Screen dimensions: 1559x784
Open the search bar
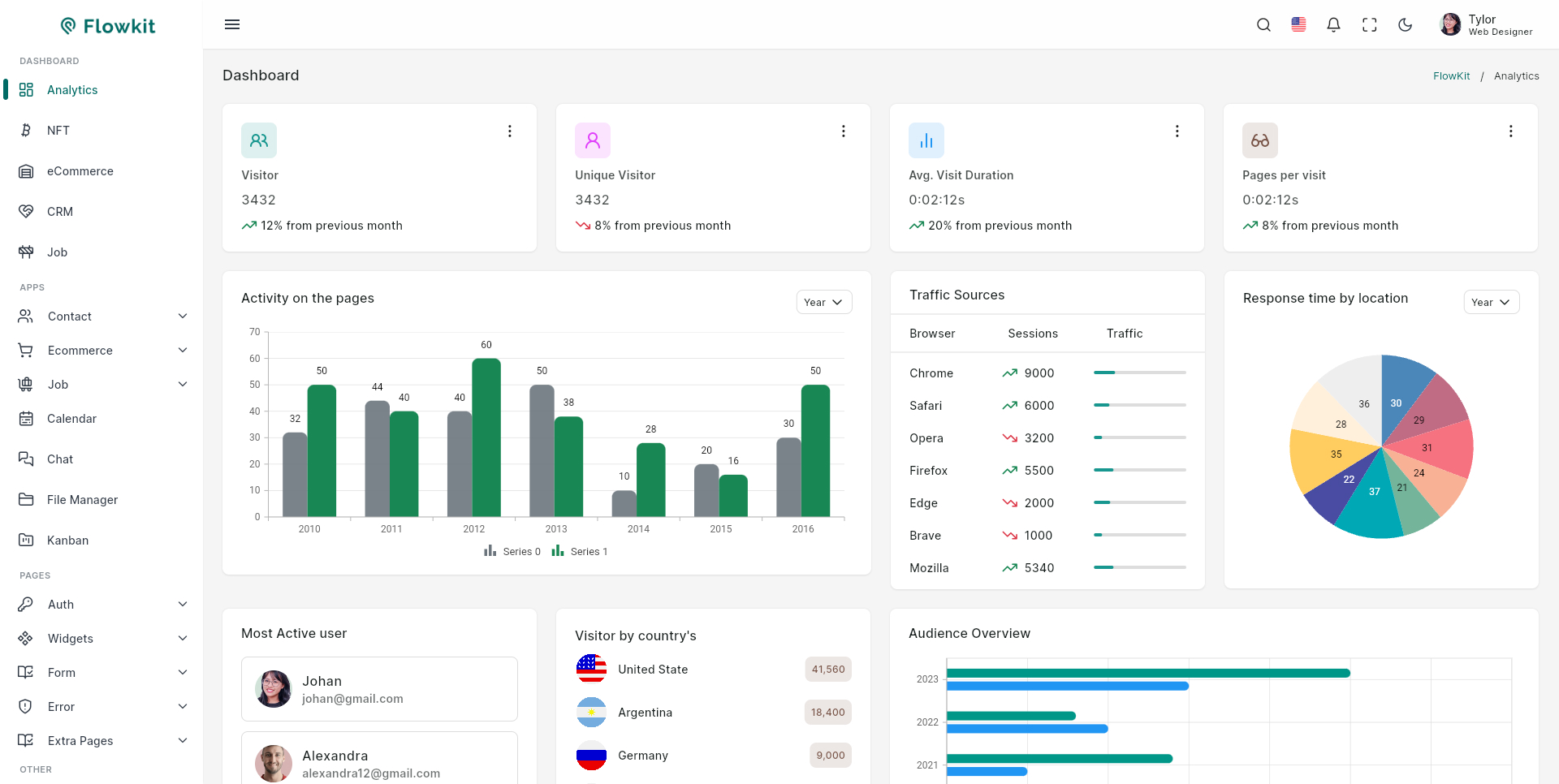(x=1263, y=24)
